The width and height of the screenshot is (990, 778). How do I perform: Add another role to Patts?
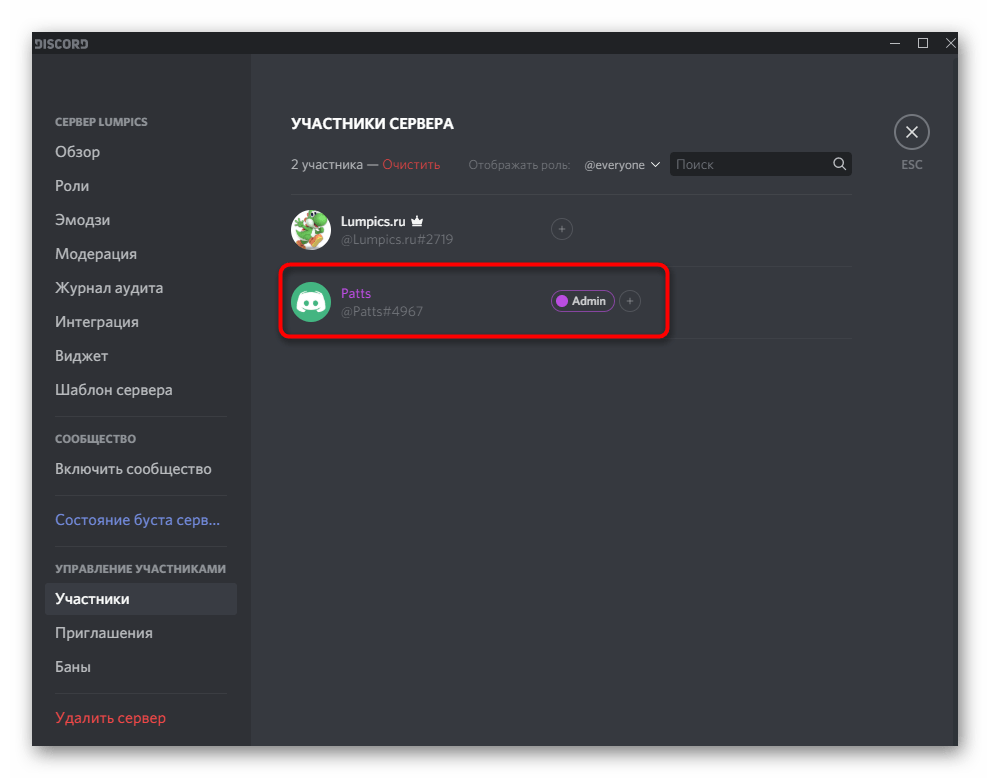coord(630,301)
